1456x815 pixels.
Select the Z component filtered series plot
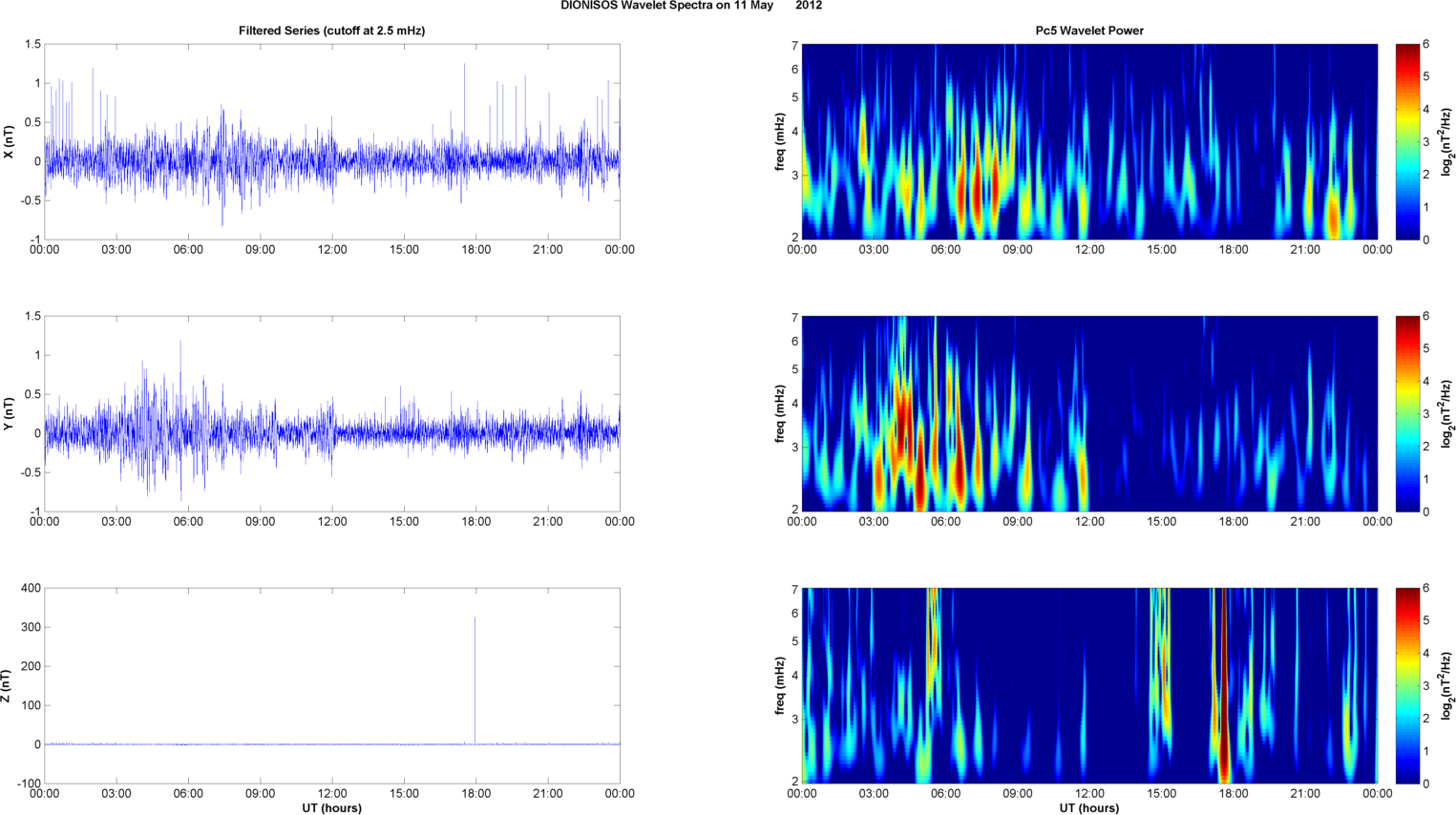click(331, 685)
